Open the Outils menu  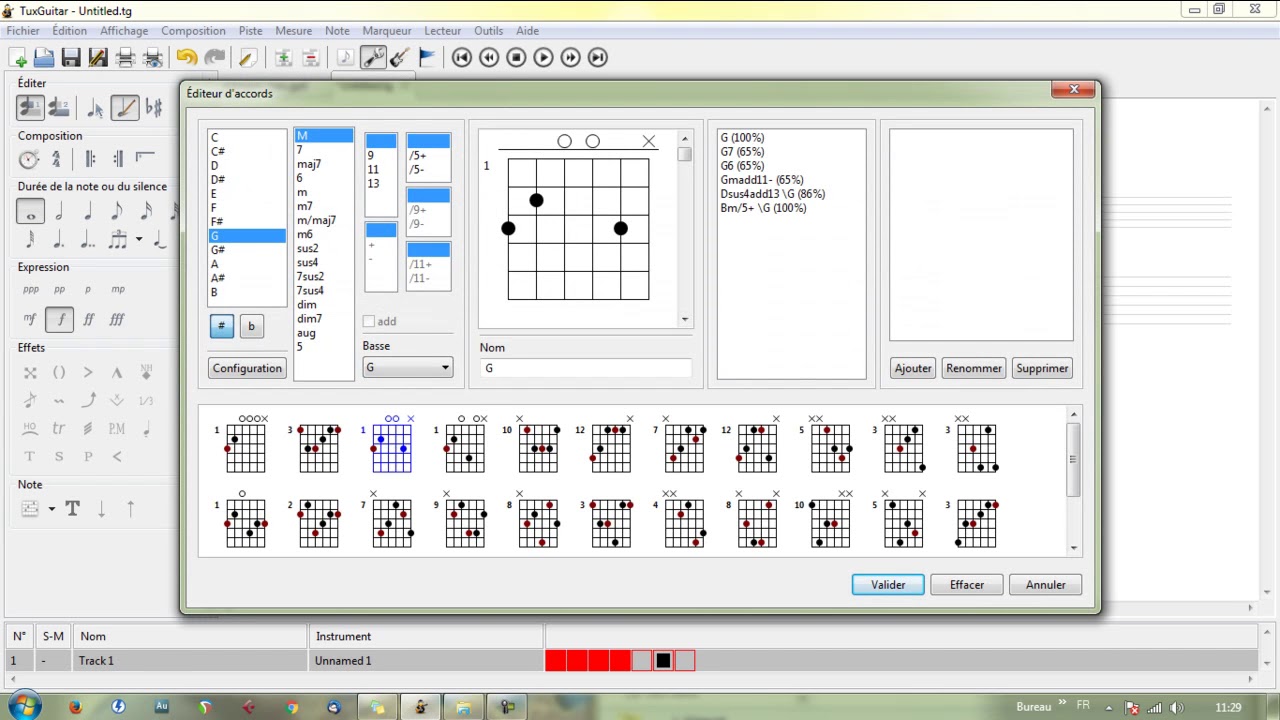[x=488, y=31]
